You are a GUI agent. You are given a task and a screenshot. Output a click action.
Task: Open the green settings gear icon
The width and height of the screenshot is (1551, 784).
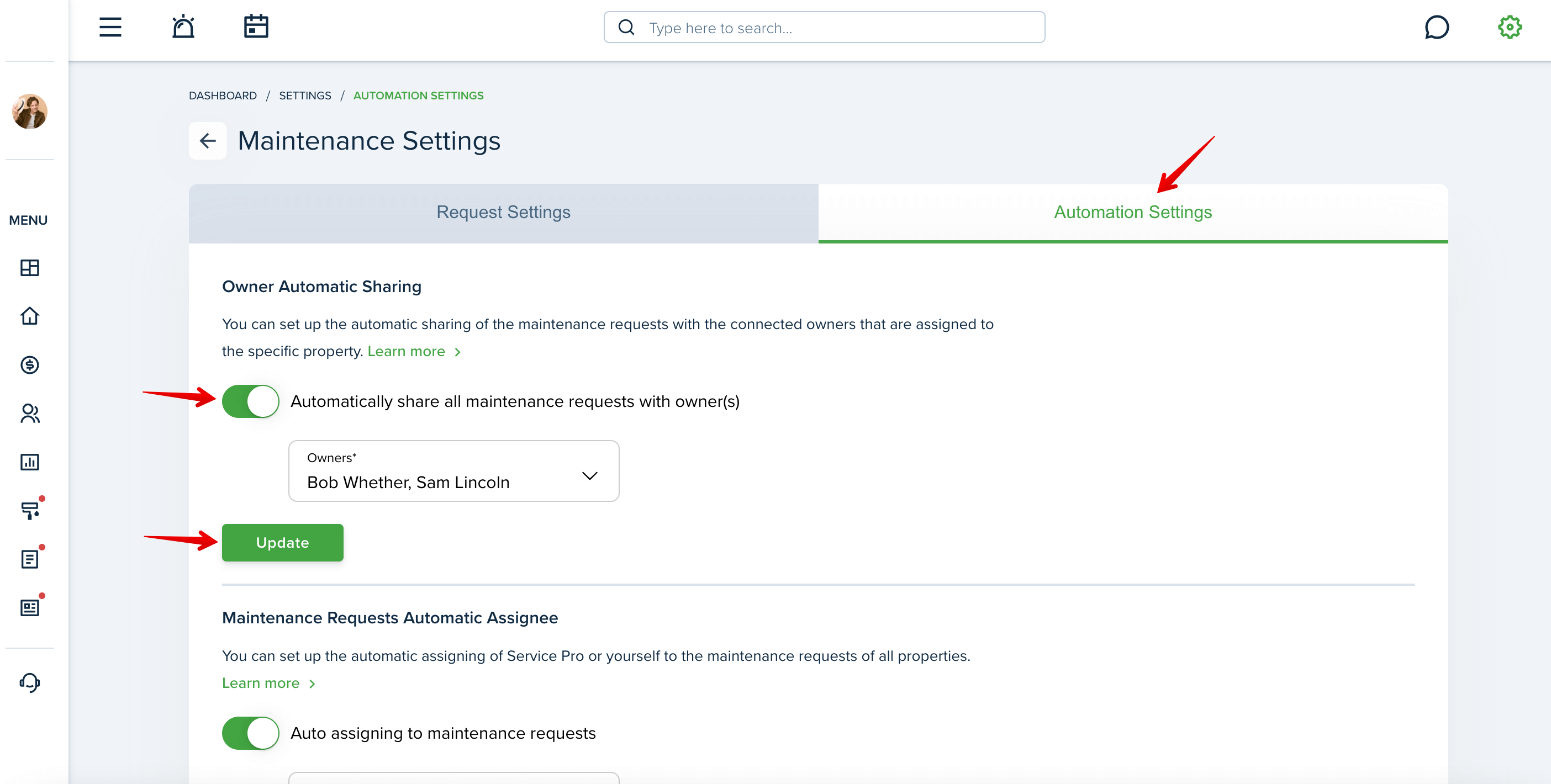(1510, 27)
